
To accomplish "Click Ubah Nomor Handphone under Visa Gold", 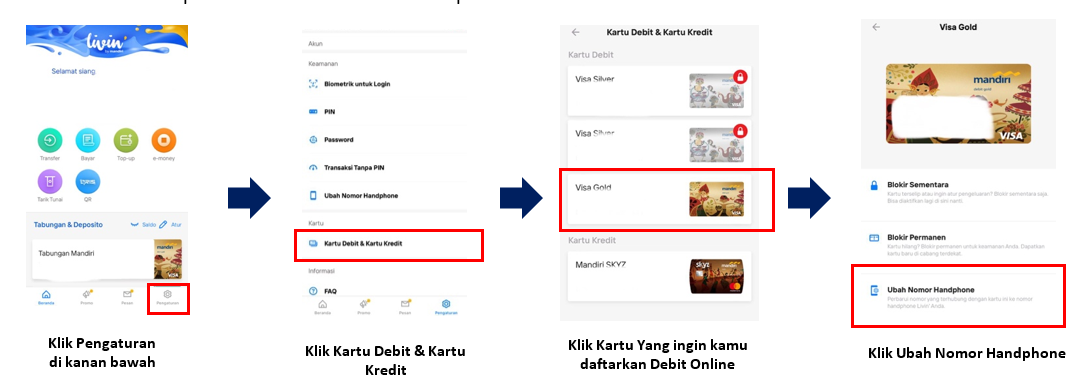I will point(958,295).
